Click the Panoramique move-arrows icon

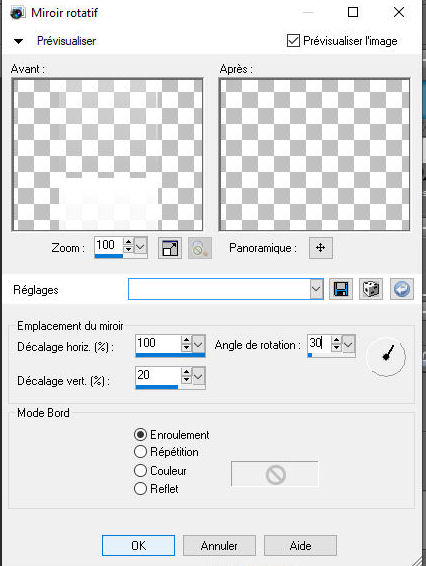(321, 248)
